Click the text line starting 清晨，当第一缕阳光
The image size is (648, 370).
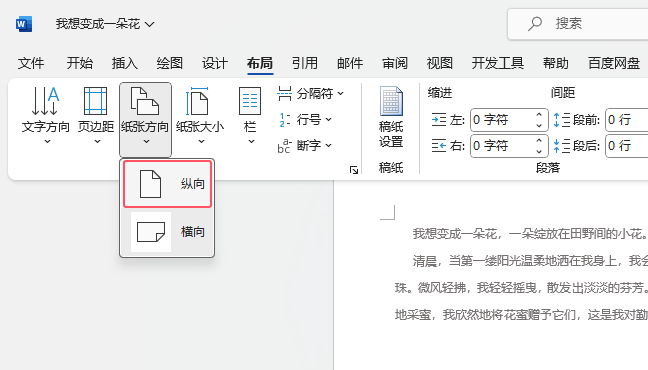point(530,261)
